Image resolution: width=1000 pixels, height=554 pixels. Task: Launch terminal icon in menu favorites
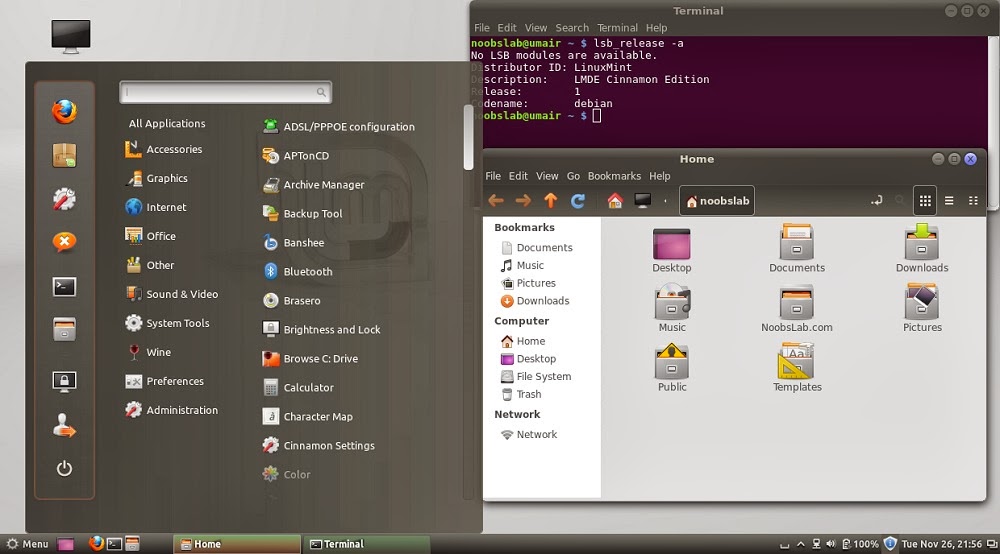pyautogui.click(x=64, y=287)
